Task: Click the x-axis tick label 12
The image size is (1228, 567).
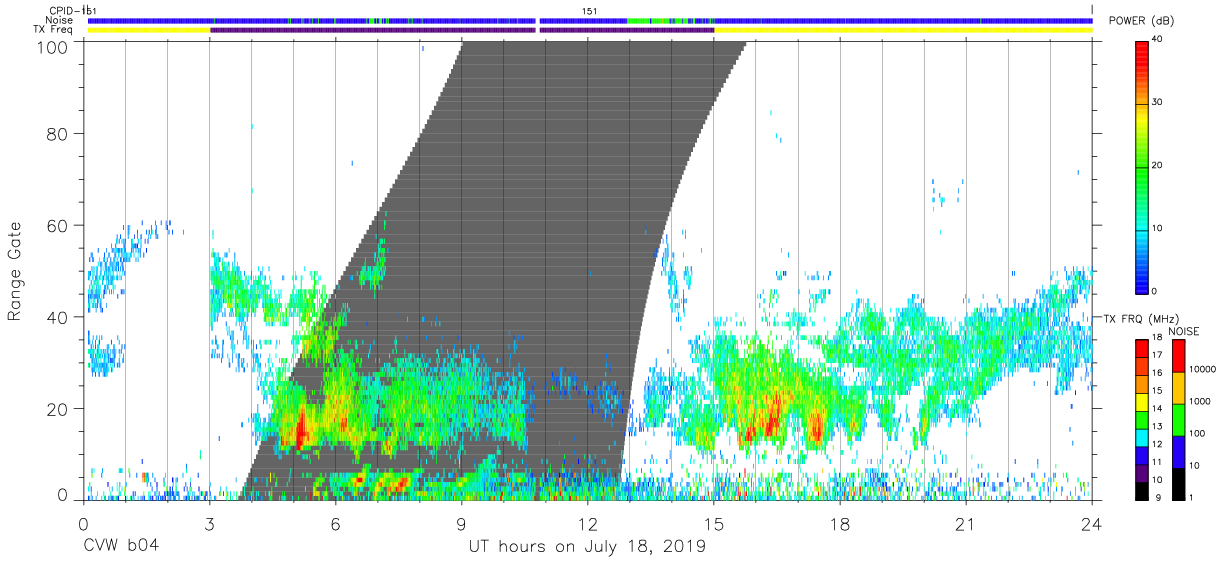Action: click(587, 524)
